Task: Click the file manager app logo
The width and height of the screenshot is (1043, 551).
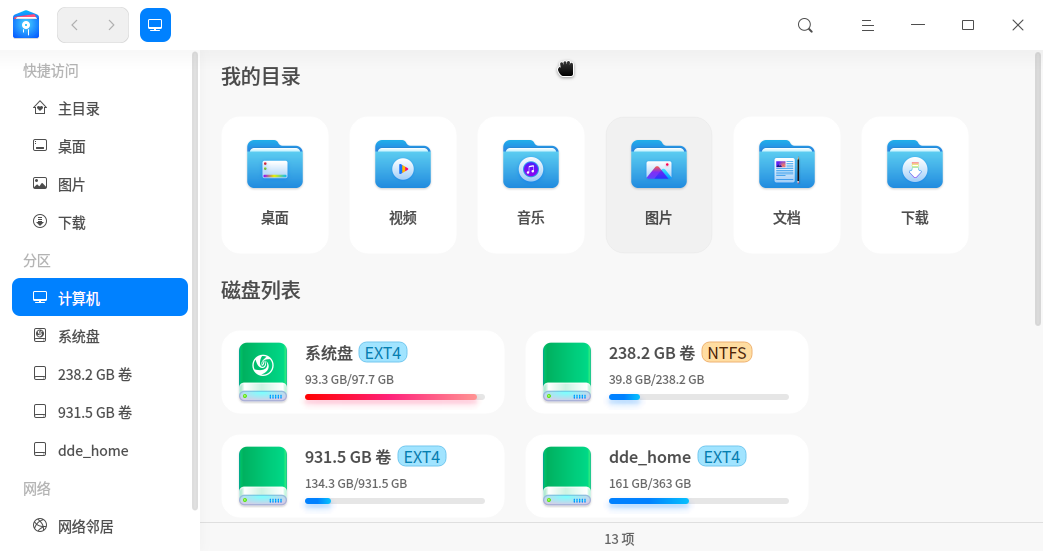Action: pyautogui.click(x=26, y=25)
